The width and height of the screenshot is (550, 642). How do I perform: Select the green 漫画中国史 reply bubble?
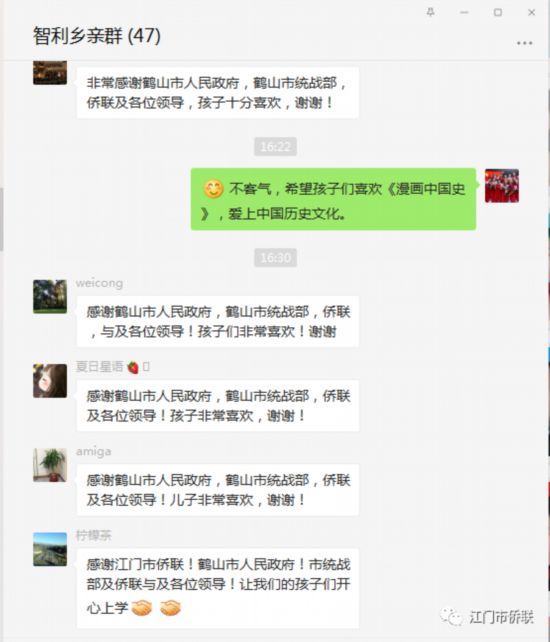tap(333, 199)
